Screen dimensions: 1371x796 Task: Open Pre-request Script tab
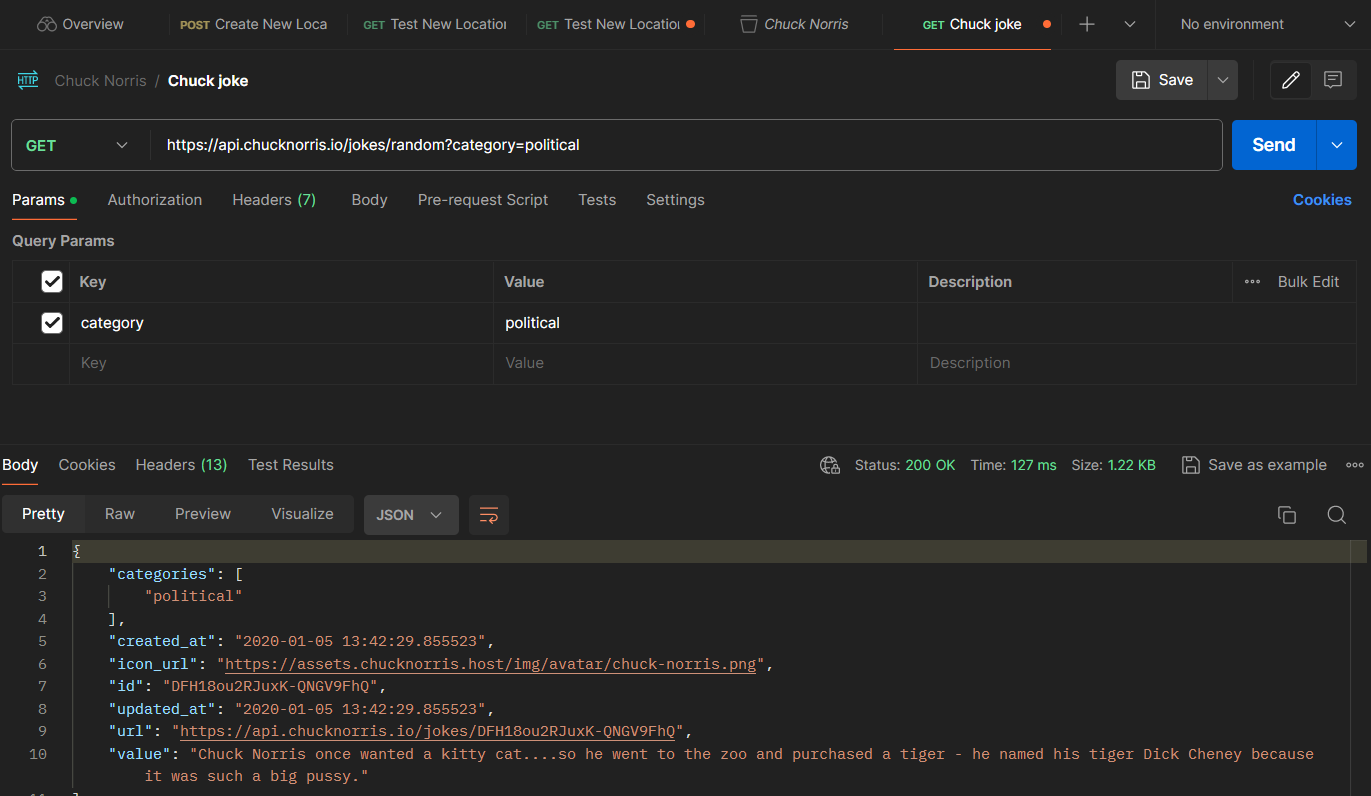click(483, 200)
